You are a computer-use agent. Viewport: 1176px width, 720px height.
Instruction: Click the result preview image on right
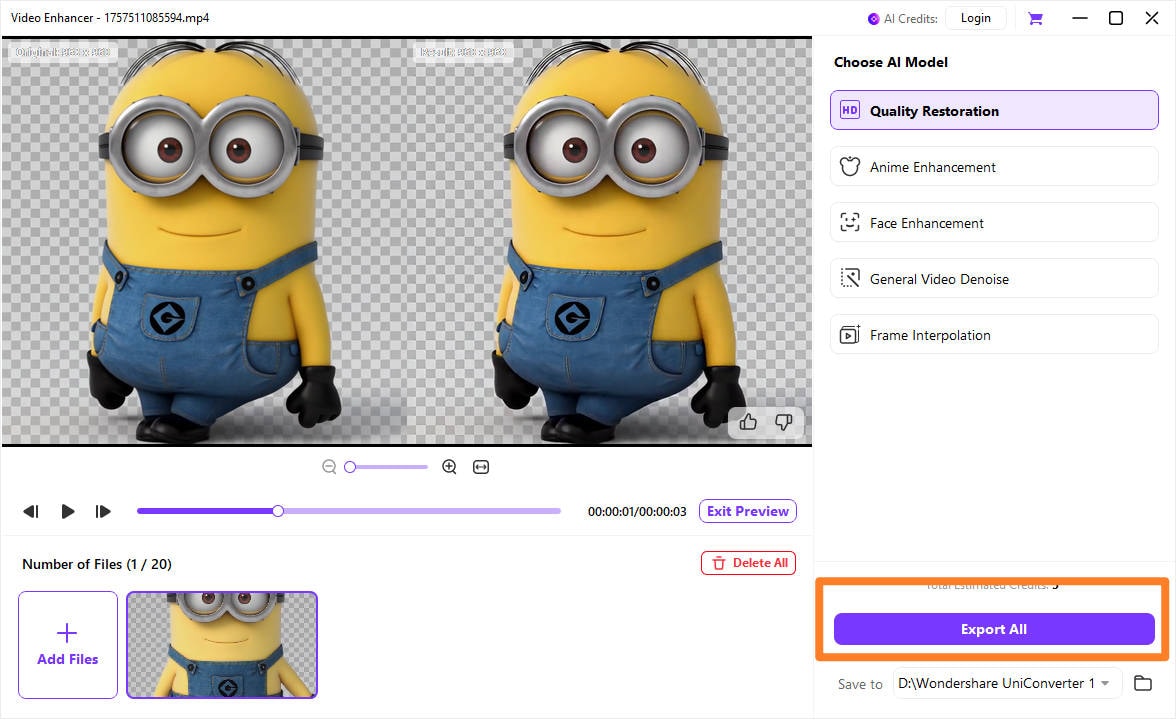[610, 242]
